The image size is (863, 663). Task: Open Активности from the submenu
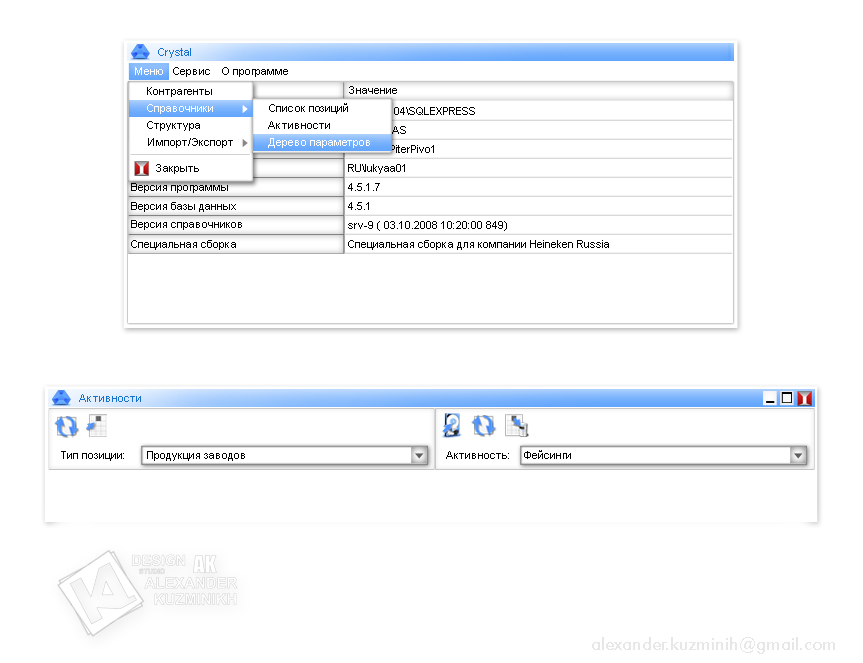[322, 125]
